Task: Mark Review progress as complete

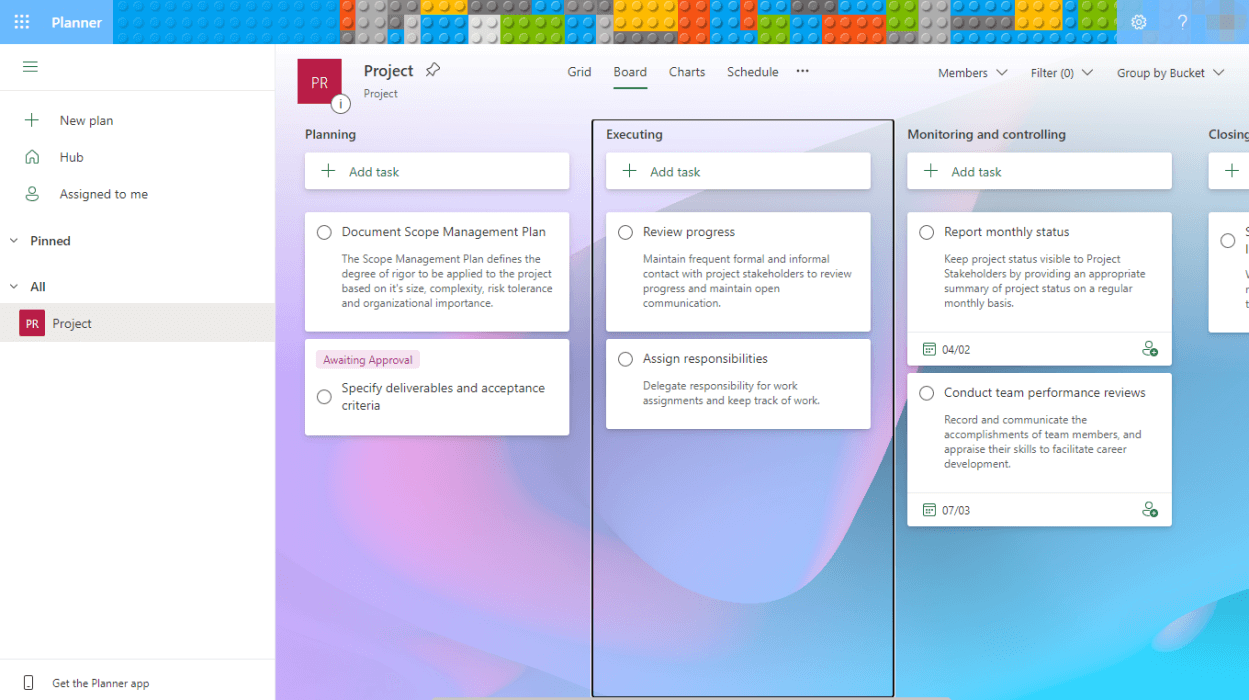Action: coord(626,231)
